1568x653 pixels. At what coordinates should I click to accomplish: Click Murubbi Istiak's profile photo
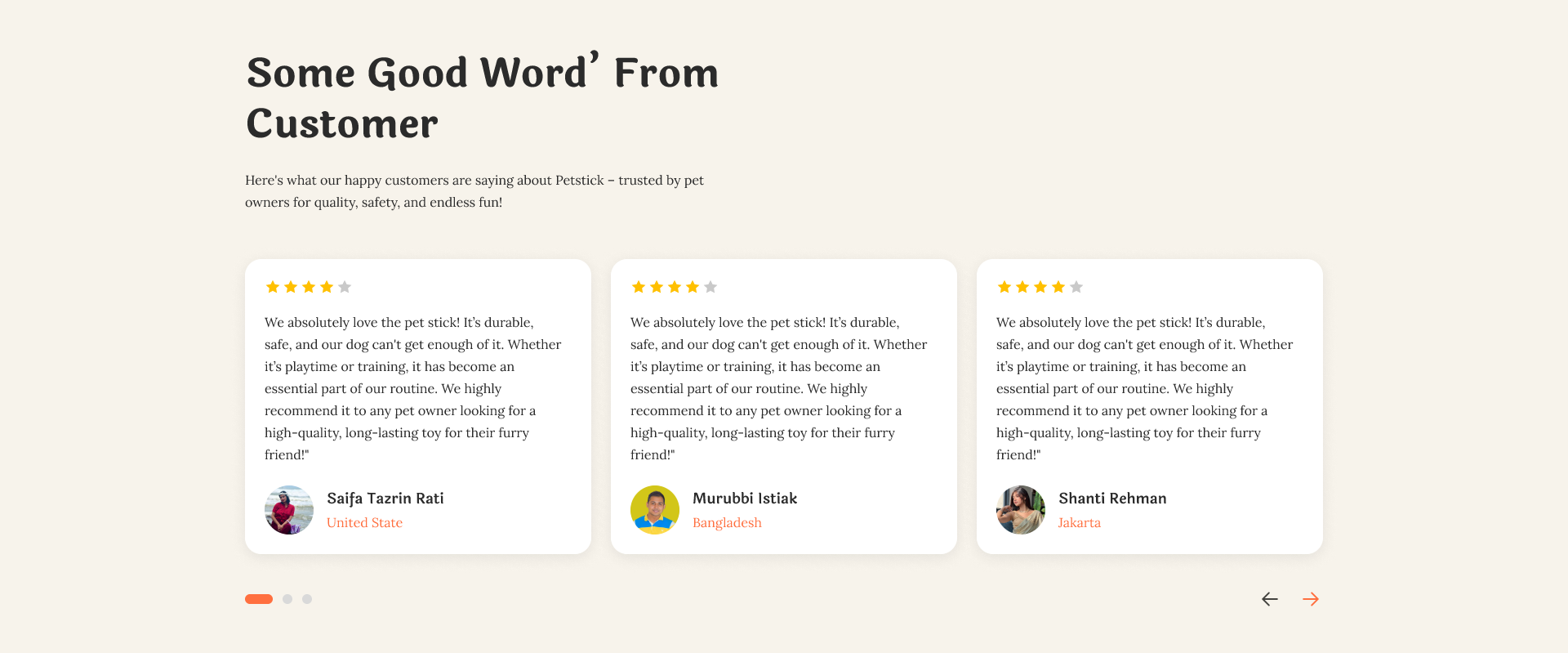[x=655, y=510]
